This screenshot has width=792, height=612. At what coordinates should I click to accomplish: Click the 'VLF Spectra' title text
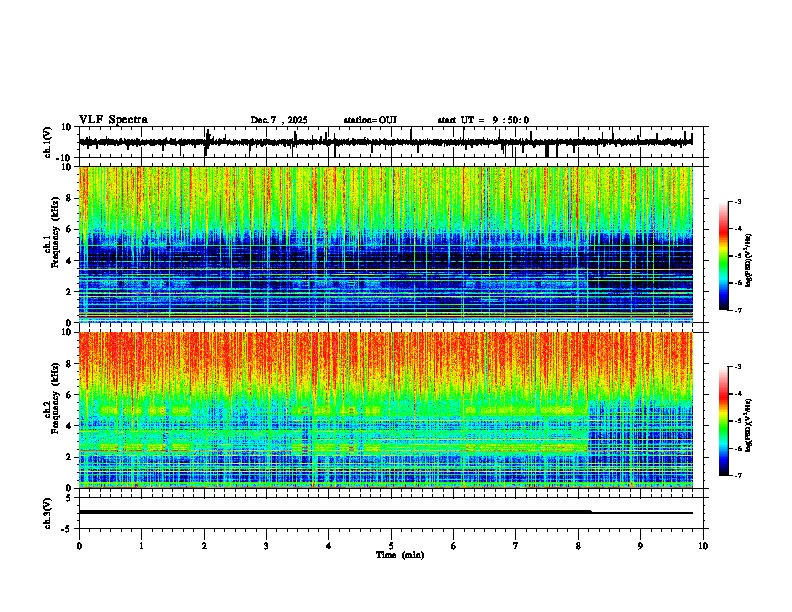point(113,119)
